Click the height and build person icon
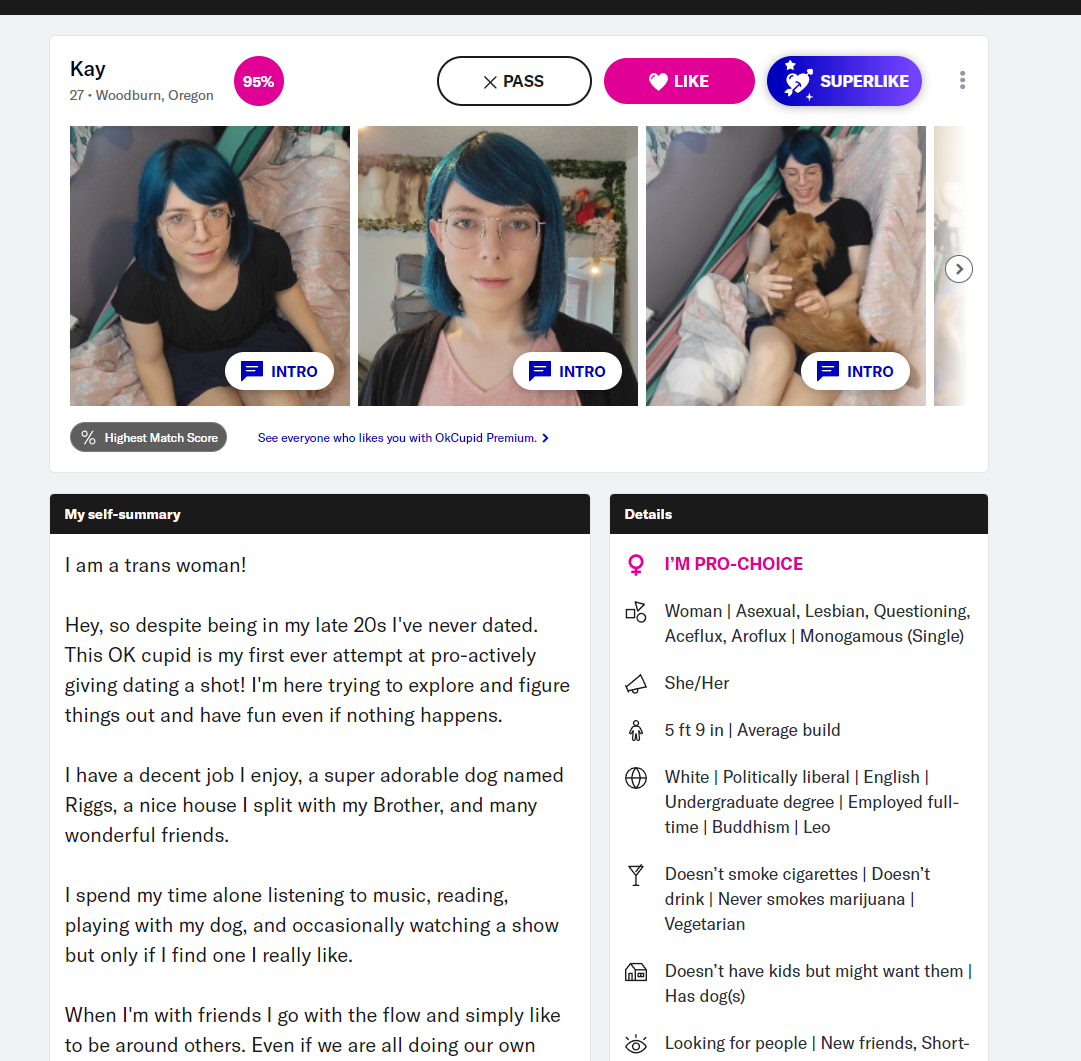 636,730
